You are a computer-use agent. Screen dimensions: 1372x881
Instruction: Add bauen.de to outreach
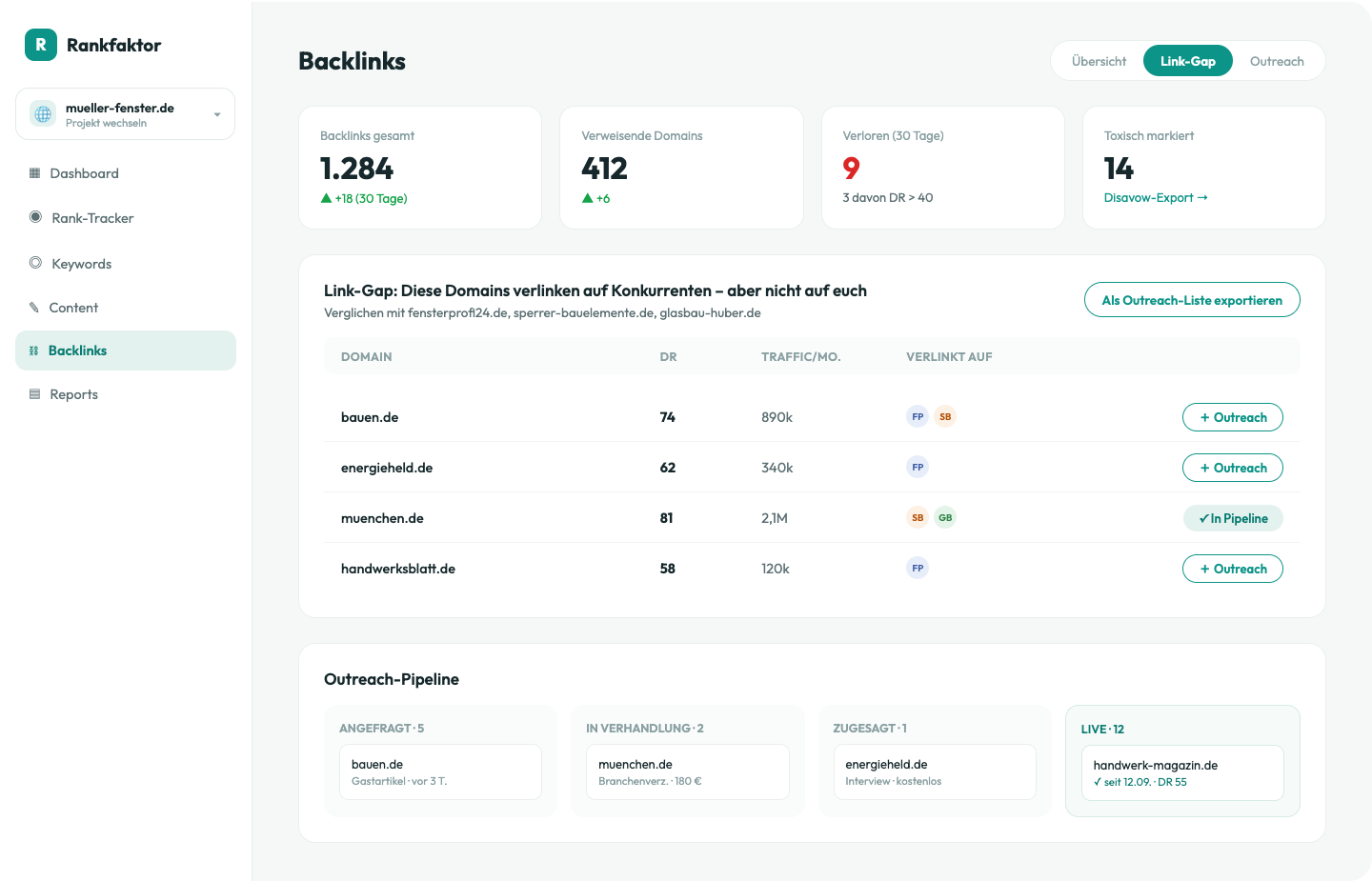pos(1233,417)
